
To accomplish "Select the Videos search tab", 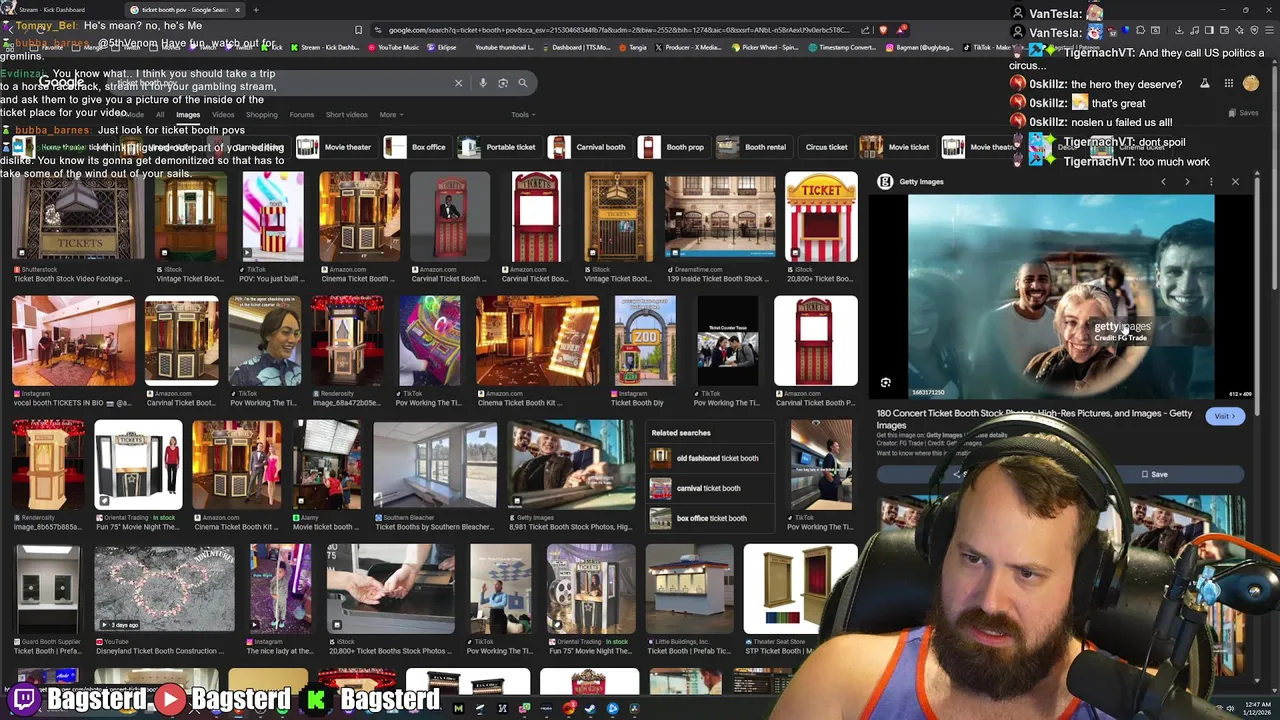I will (223, 115).
